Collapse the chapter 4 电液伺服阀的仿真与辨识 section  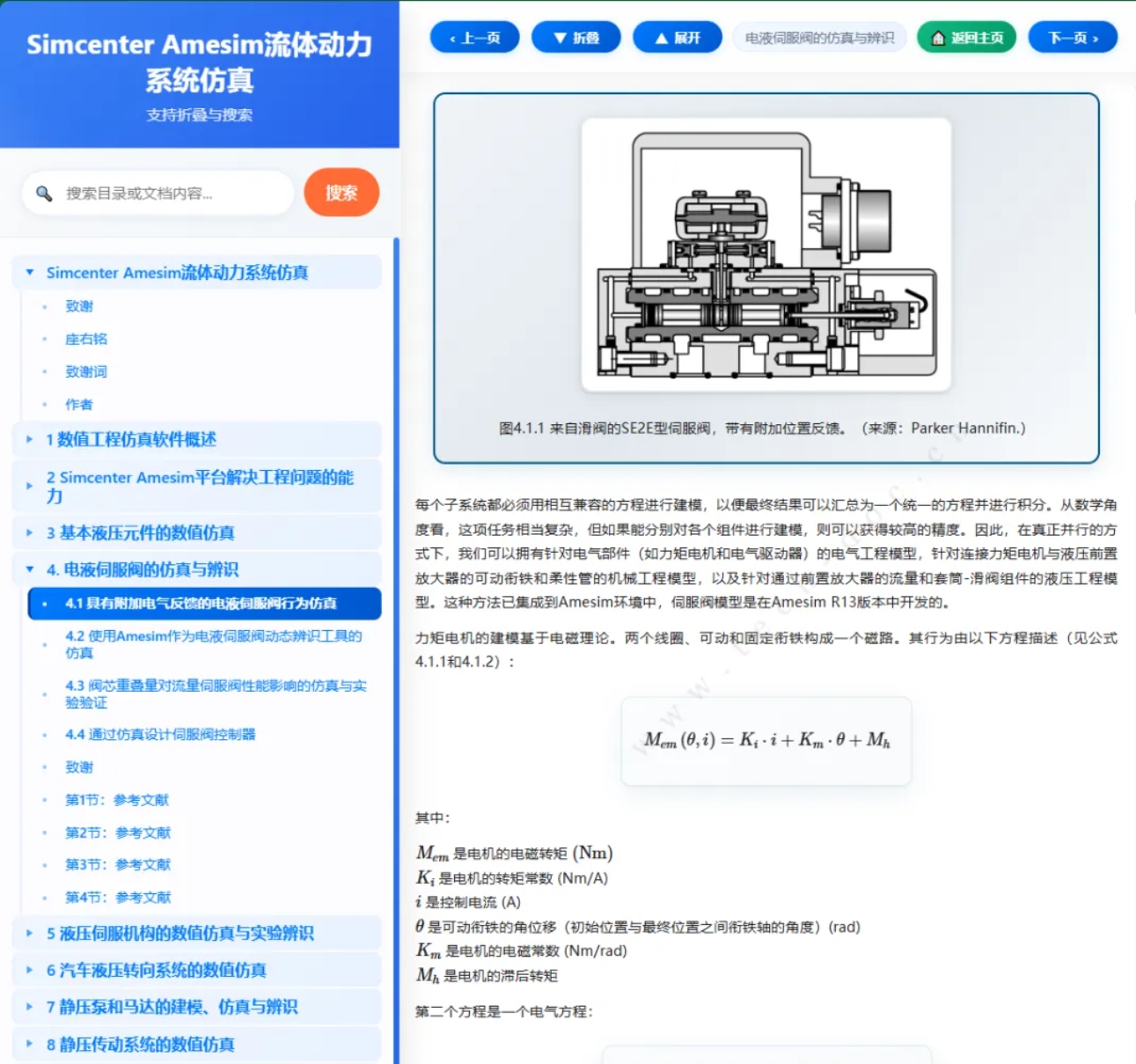[x=27, y=569]
